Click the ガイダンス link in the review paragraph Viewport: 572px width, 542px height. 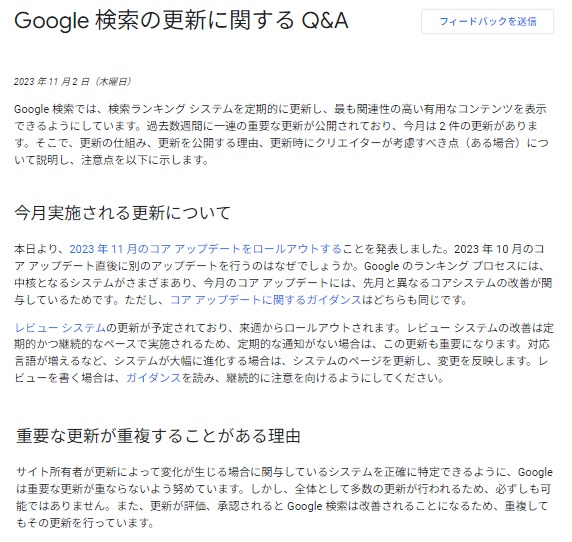point(154,378)
